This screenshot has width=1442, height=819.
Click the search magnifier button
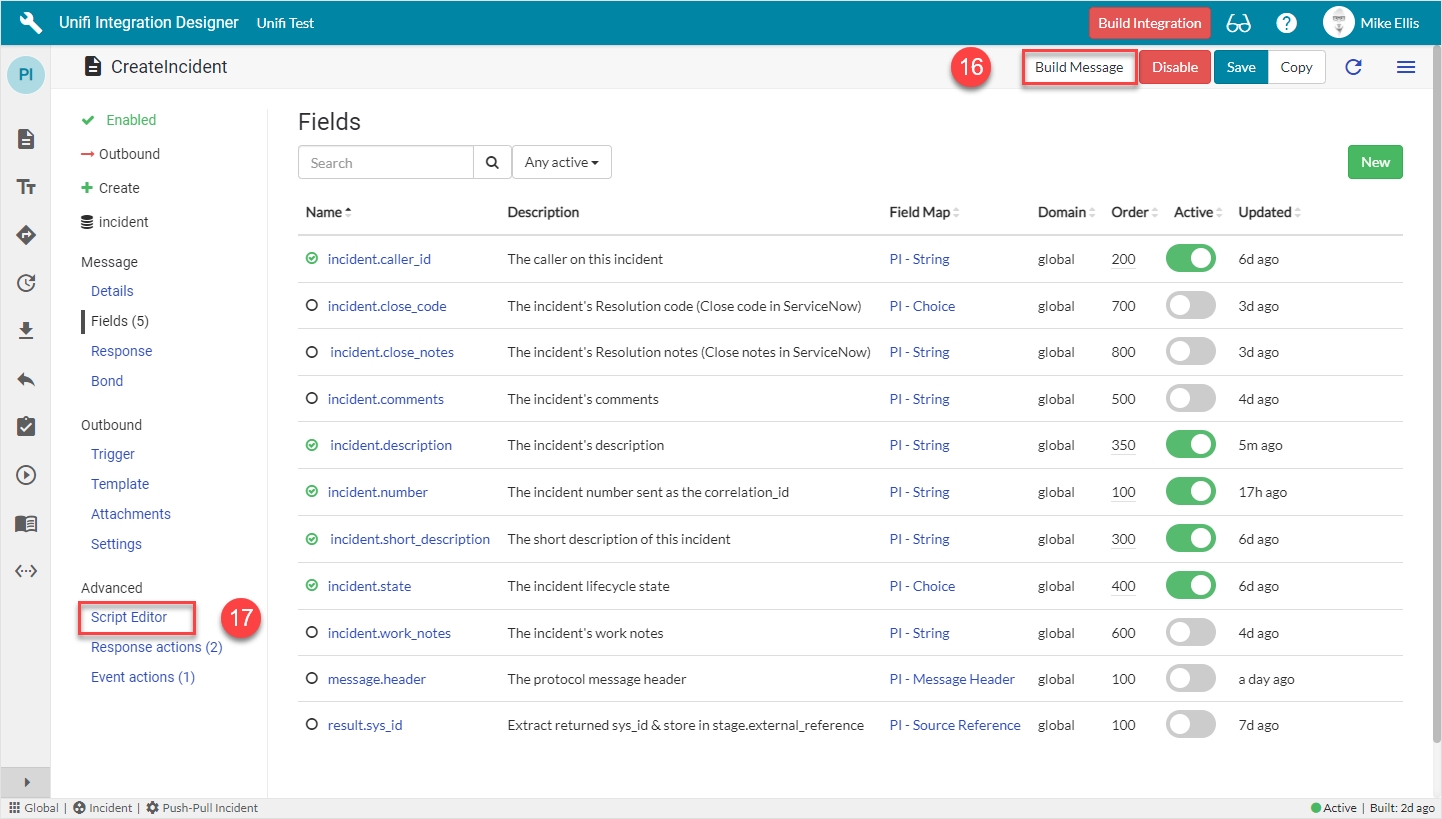tap(491, 162)
